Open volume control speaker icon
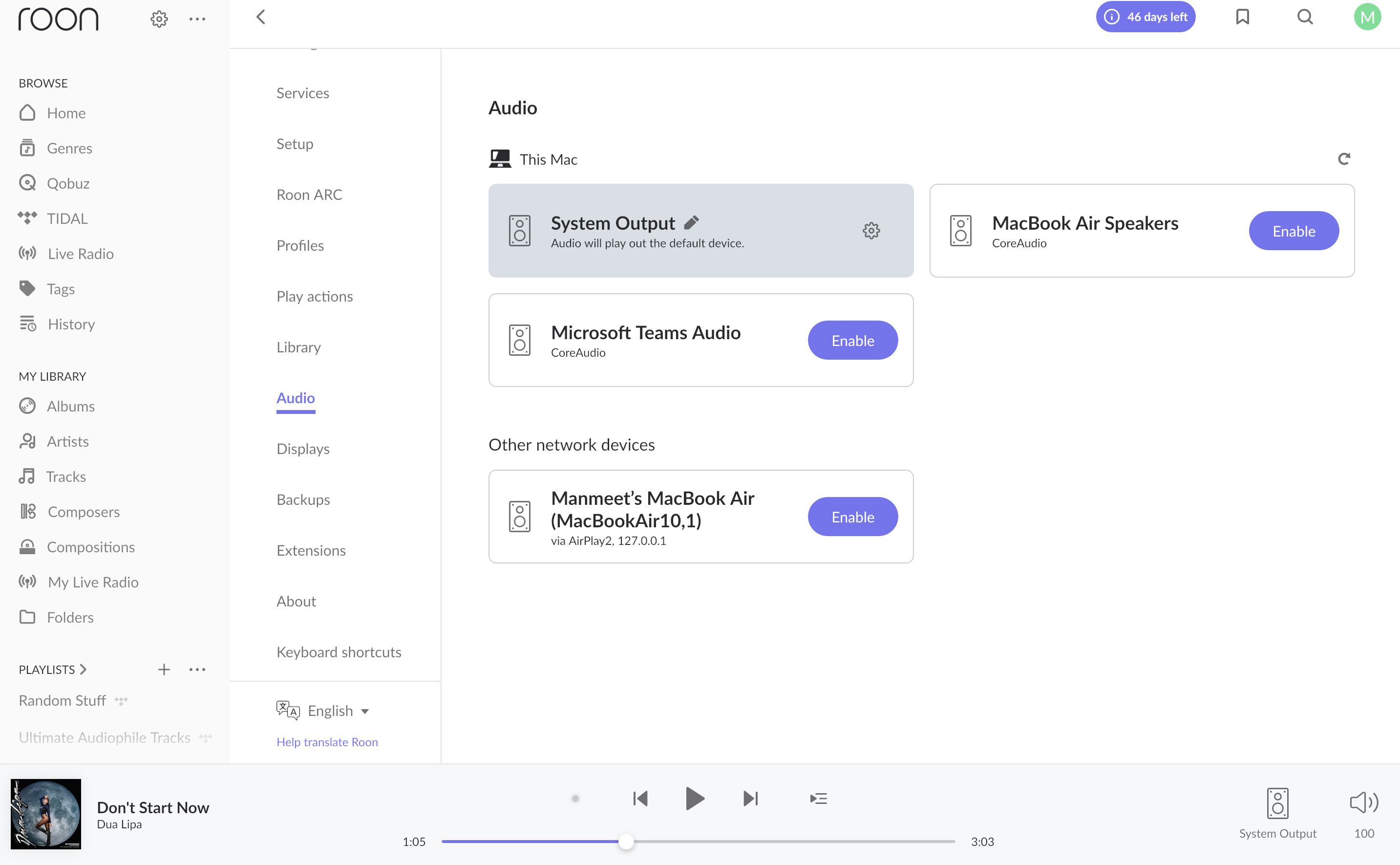 click(x=1364, y=802)
